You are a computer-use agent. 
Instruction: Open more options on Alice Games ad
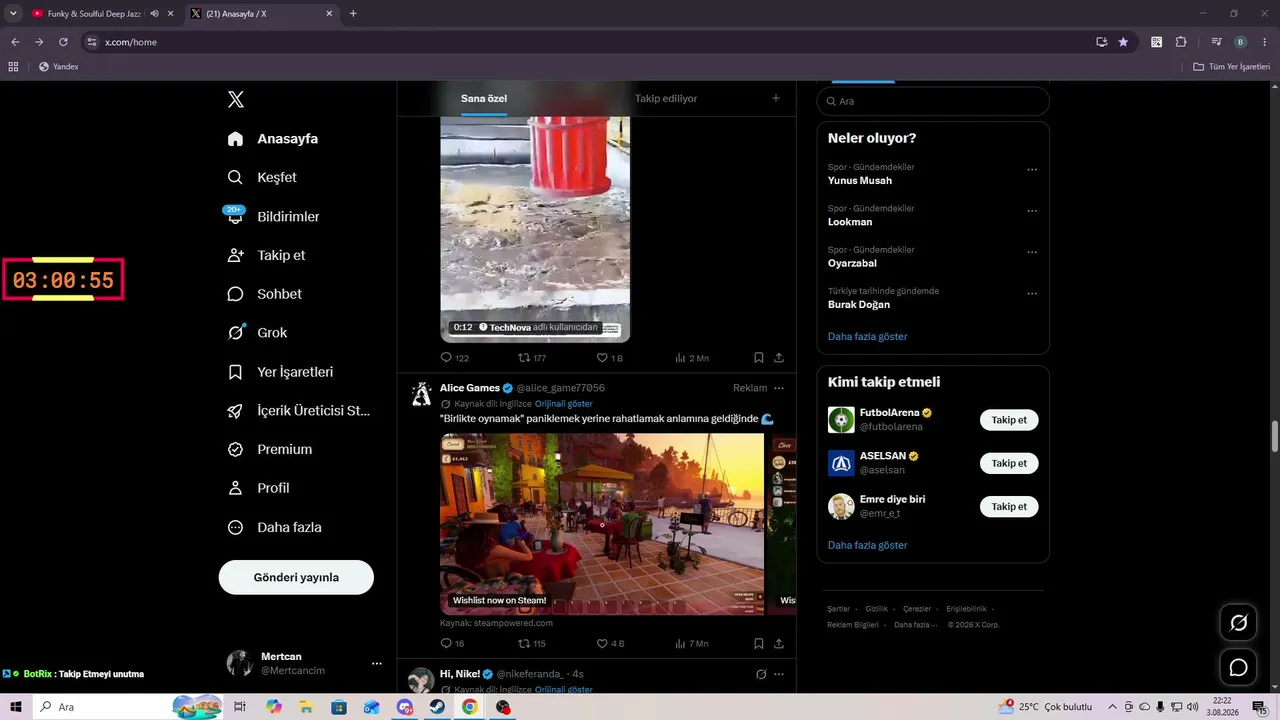pos(779,388)
